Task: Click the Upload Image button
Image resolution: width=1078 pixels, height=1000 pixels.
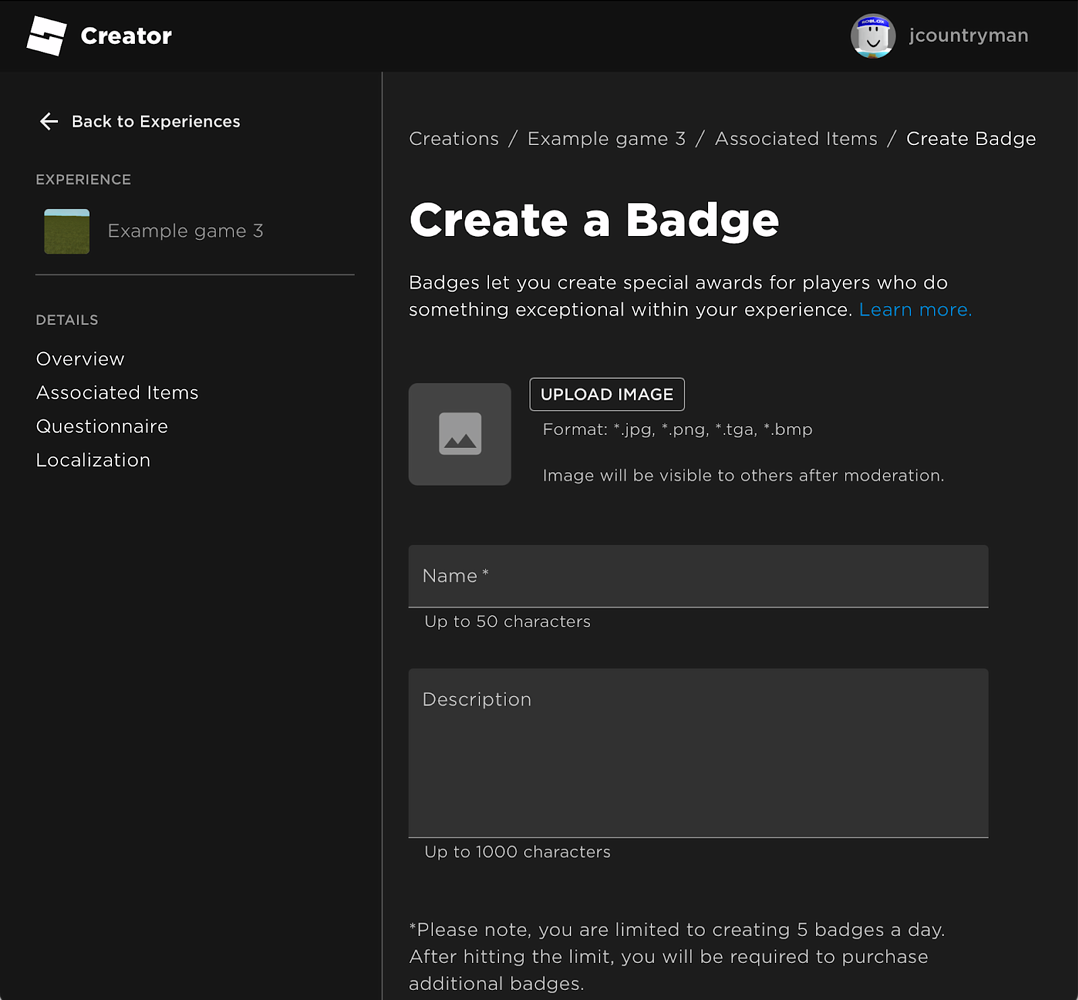Action: (606, 394)
